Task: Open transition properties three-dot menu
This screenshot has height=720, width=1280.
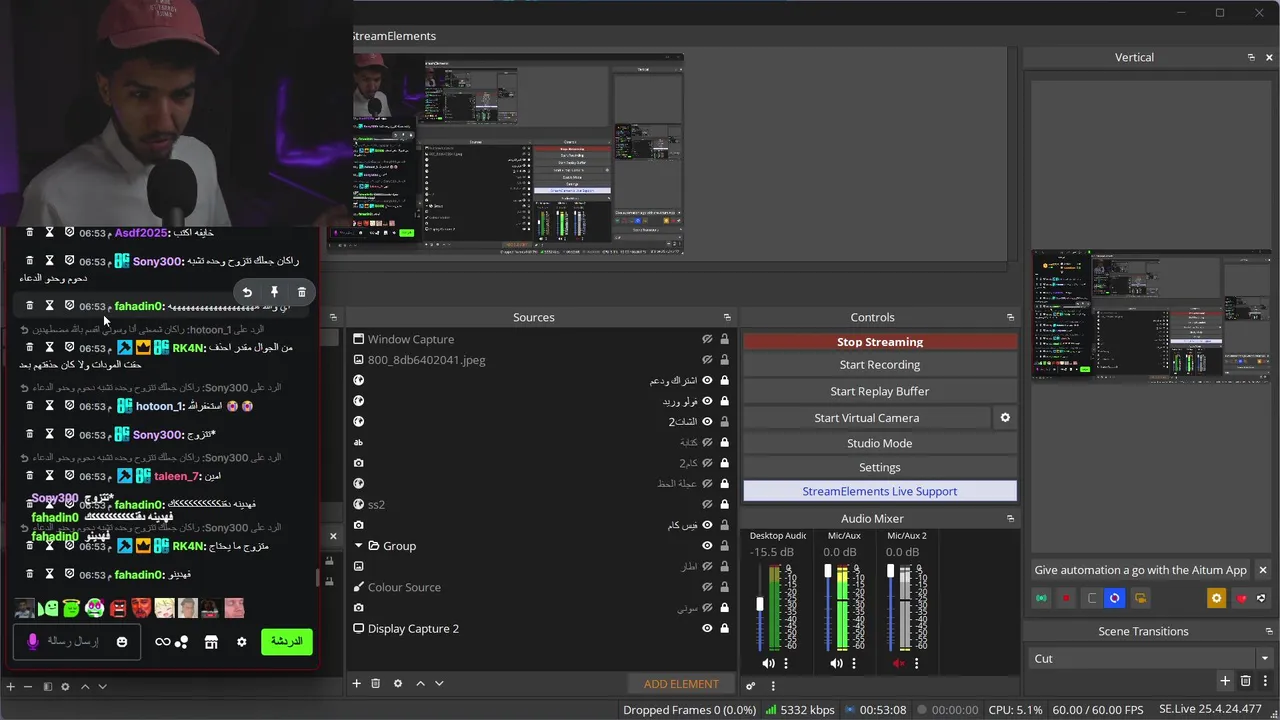Action: (x=1265, y=680)
